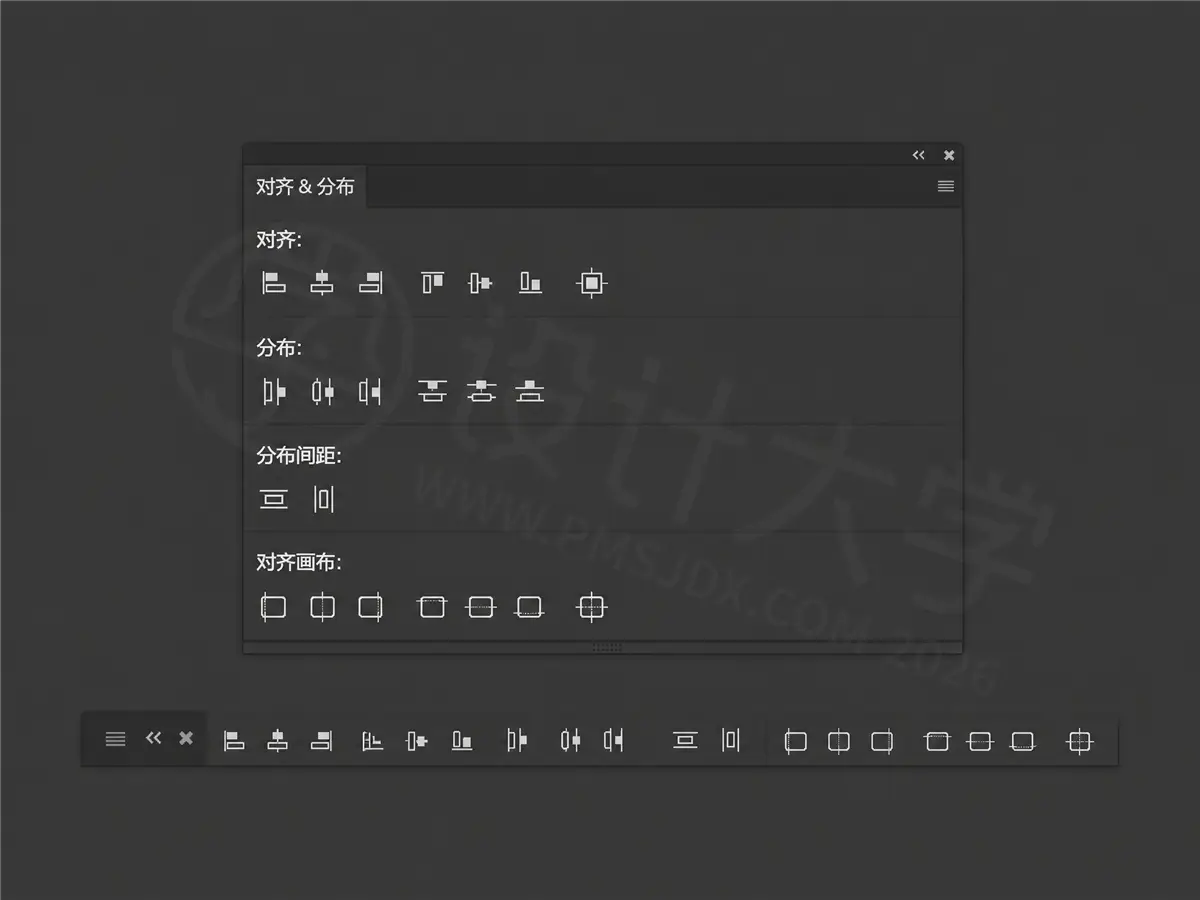Click align right edges in the horizontal toolbar
Viewport: 1200px width, 900px height.
pos(321,741)
